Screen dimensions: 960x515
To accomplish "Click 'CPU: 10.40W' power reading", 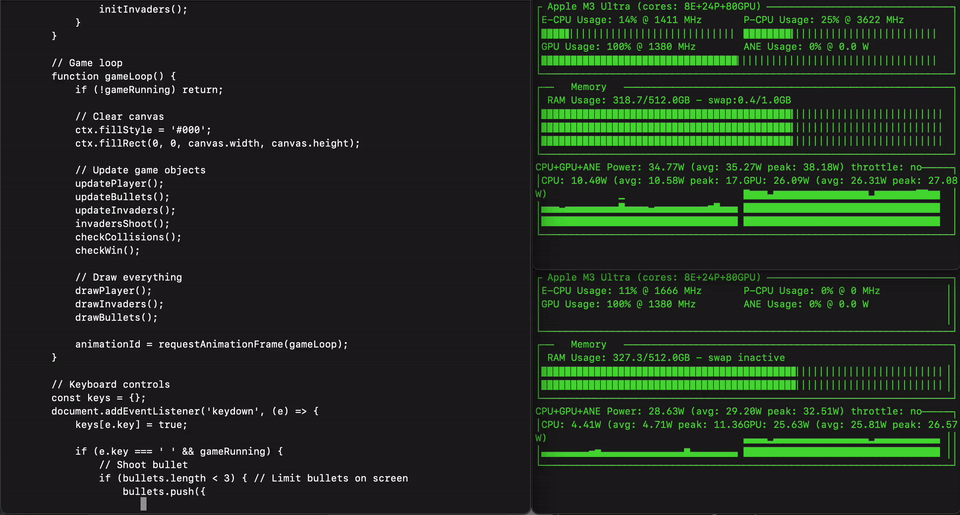I will click(574, 181).
